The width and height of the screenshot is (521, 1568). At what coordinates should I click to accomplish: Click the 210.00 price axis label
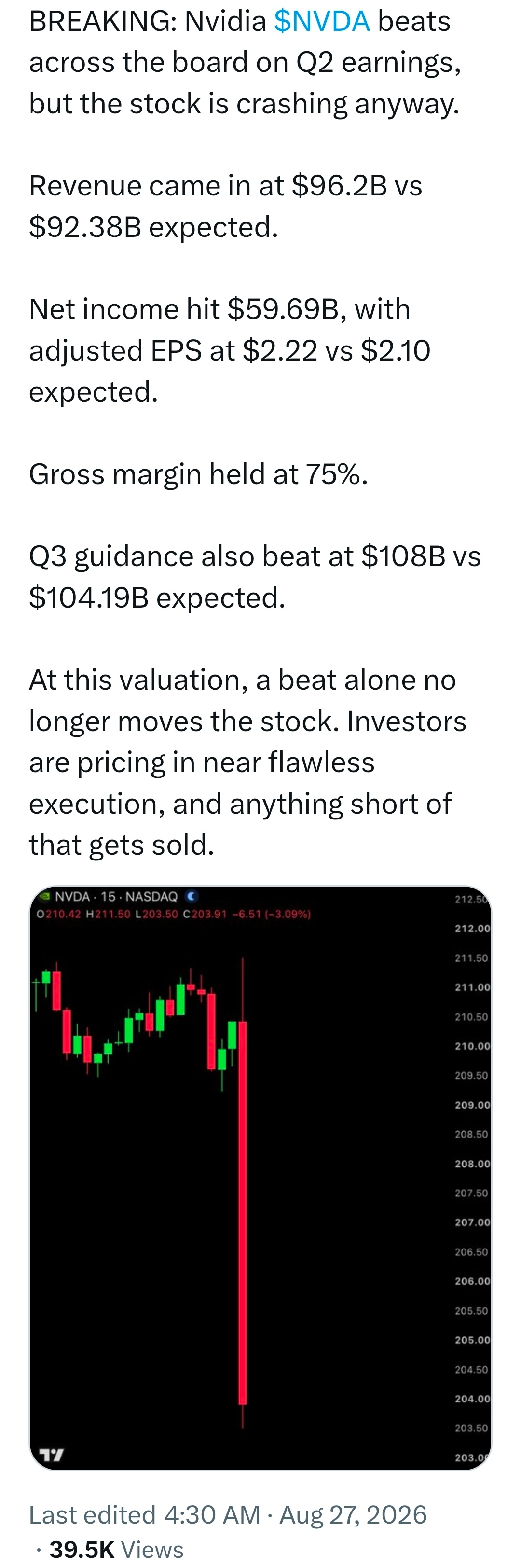(472, 1046)
